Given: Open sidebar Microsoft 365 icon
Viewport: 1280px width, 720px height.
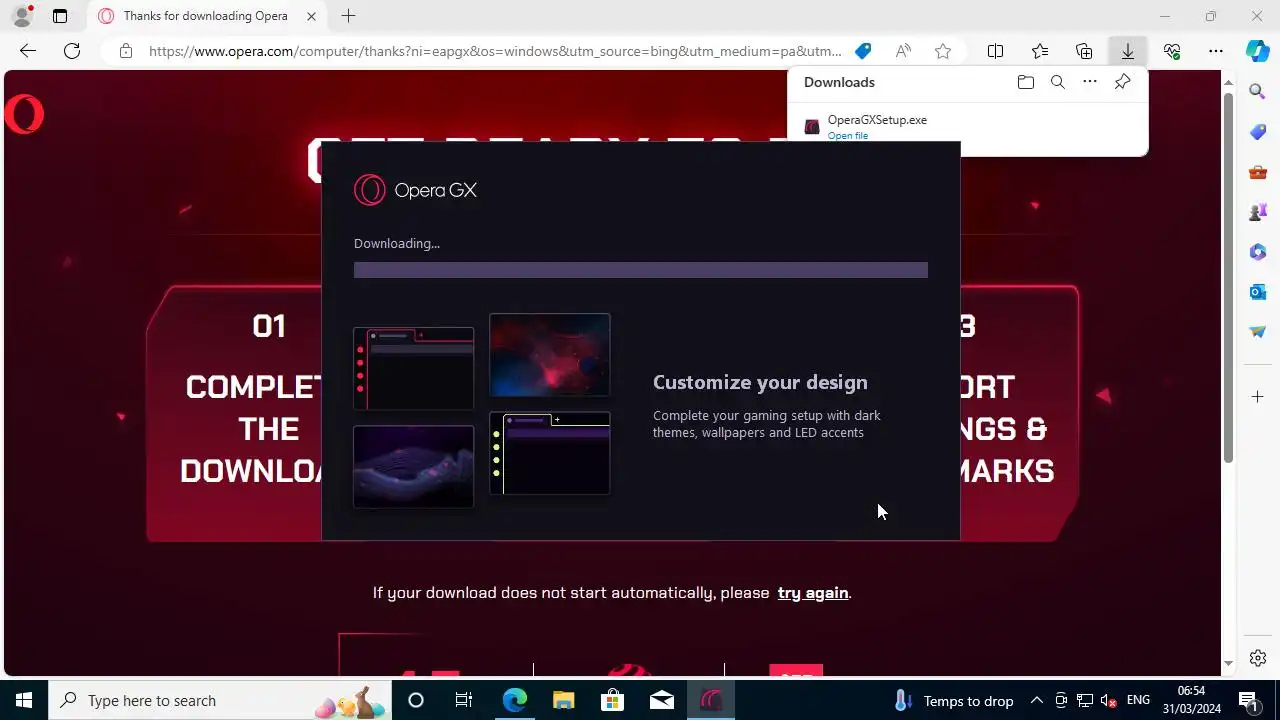Looking at the screenshot, I should pyautogui.click(x=1258, y=252).
